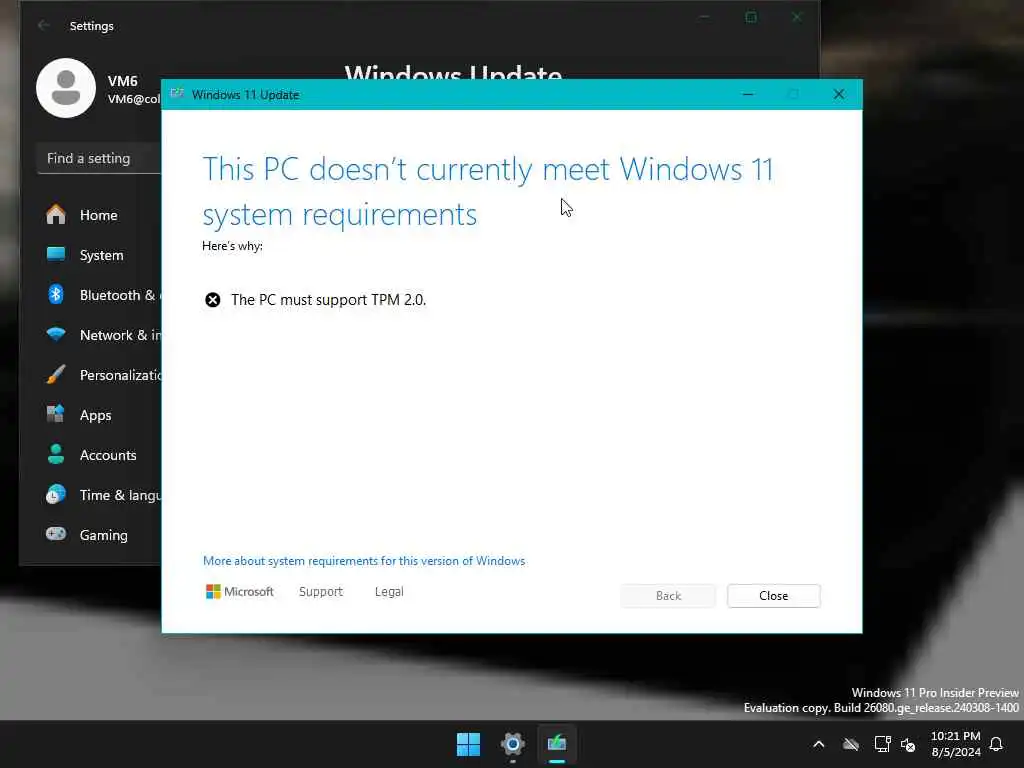Open More about system requirements link
Screen dimensions: 1024x768
tap(364, 561)
